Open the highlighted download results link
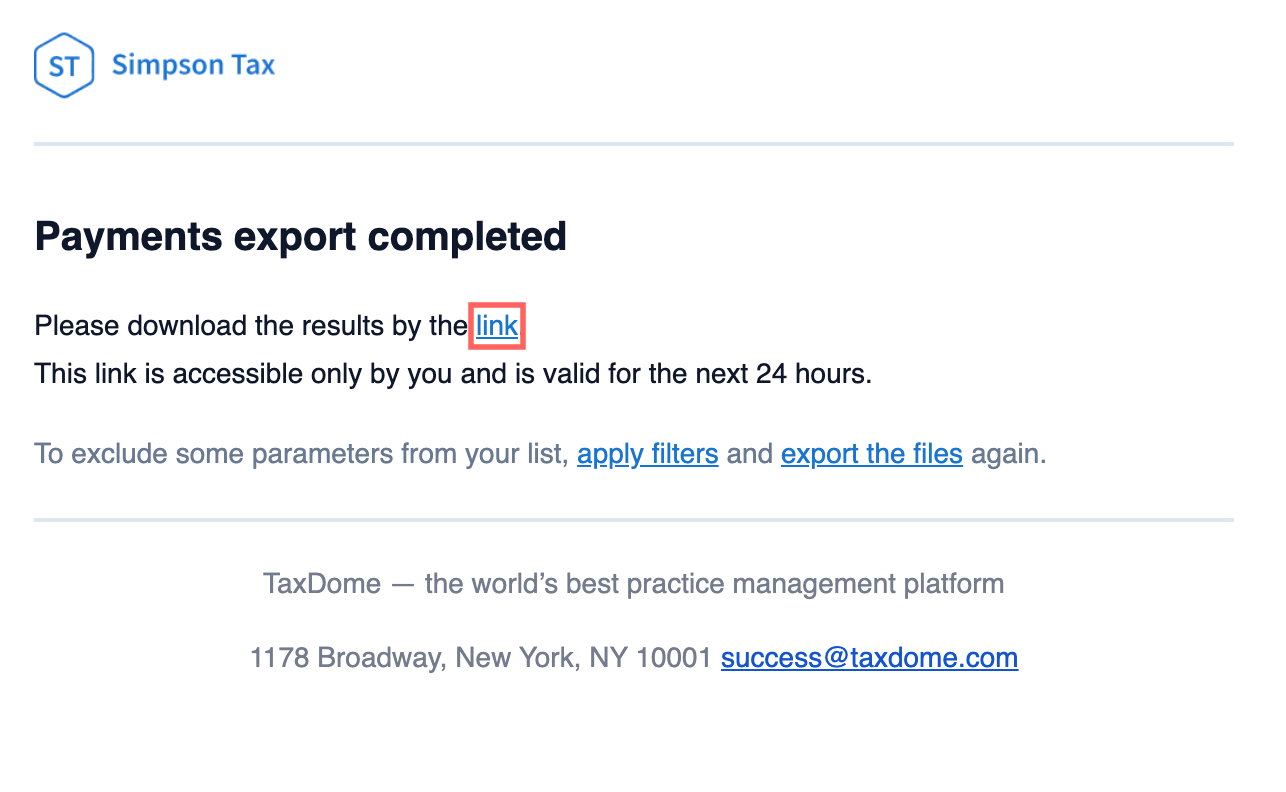Image resolution: width=1286 pixels, height=792 pixels. (x=497, y=326)
